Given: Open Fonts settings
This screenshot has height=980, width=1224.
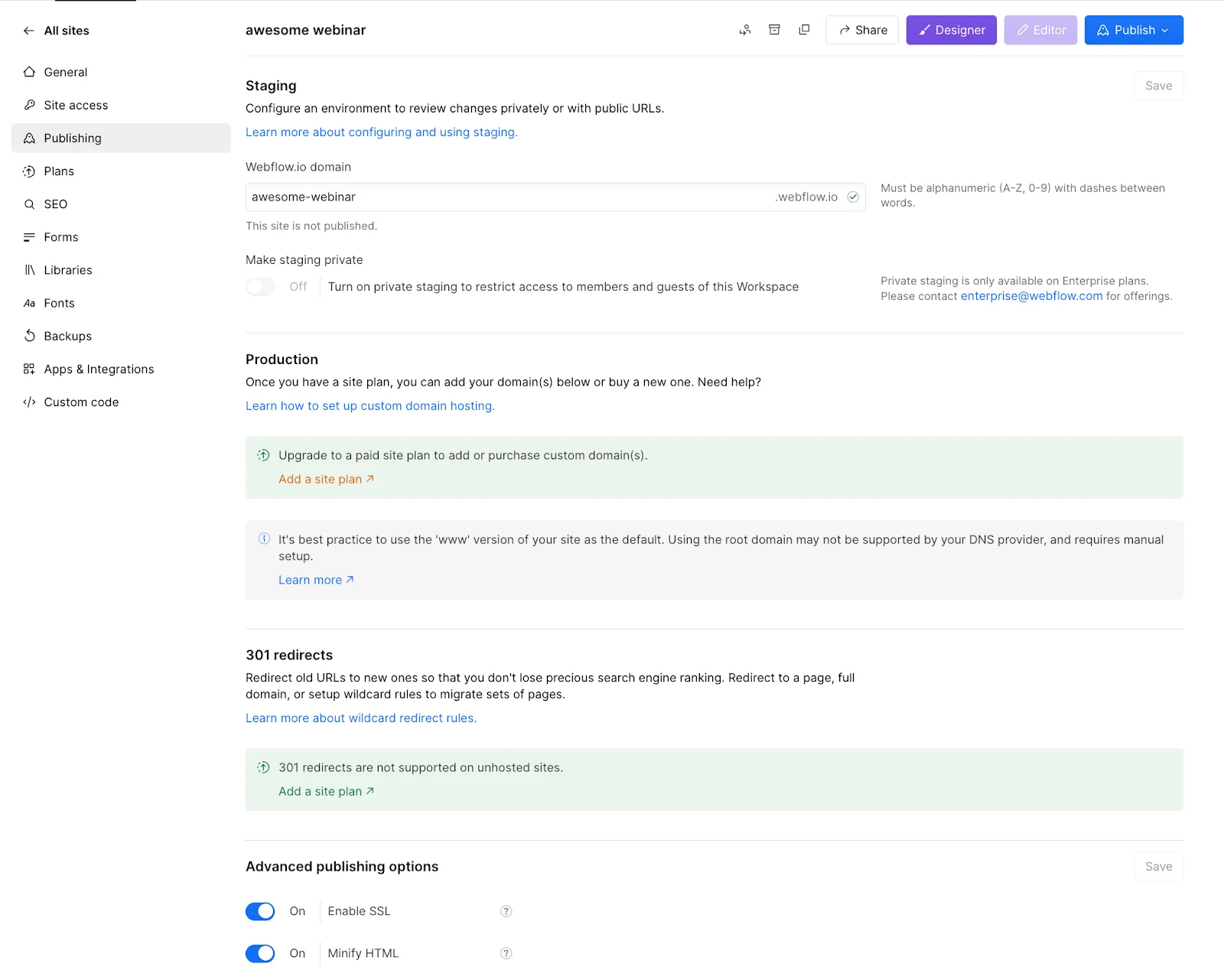Looking at the screenshot, I should pos(121,303).
